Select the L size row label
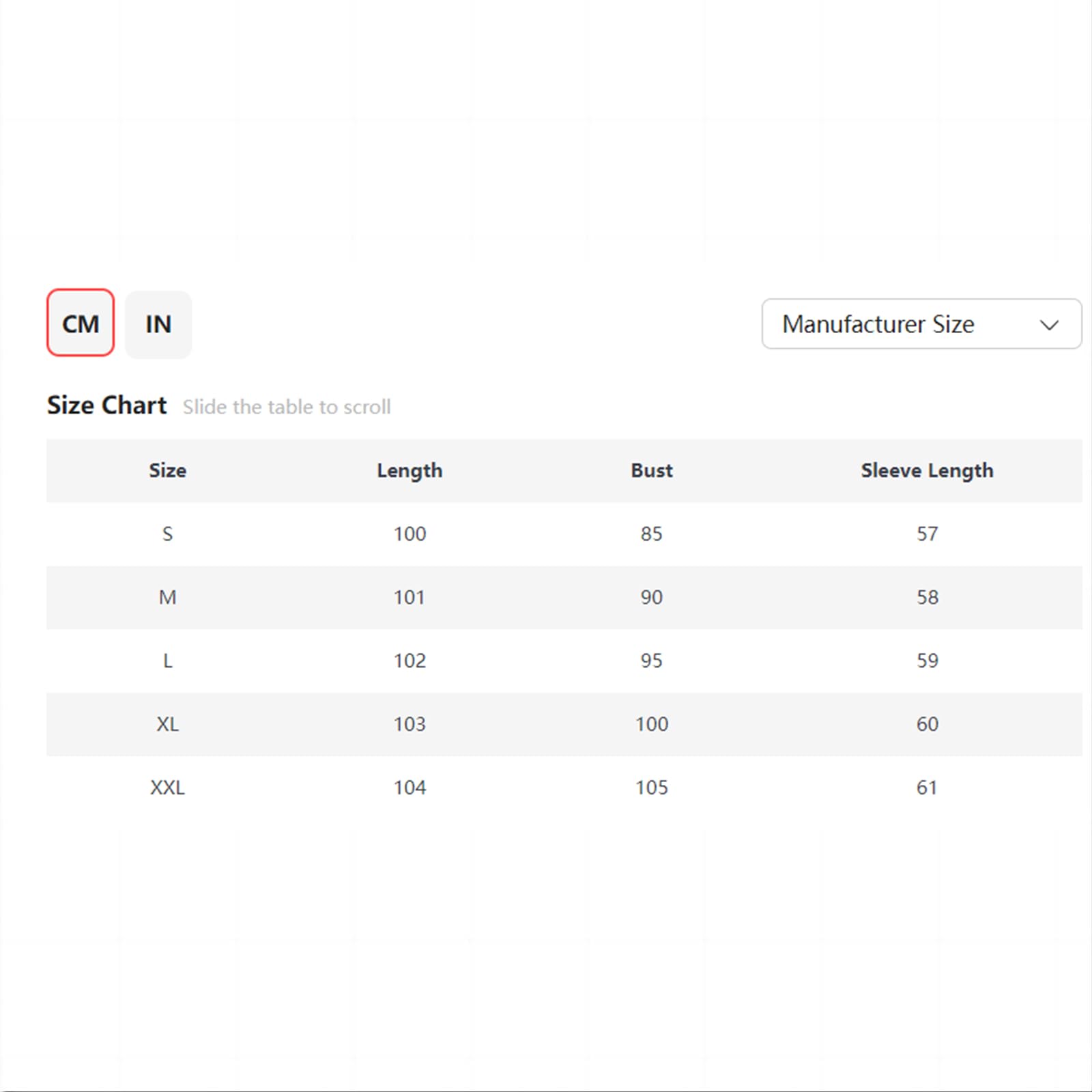 pyautogui.click(x=167, y=661)
